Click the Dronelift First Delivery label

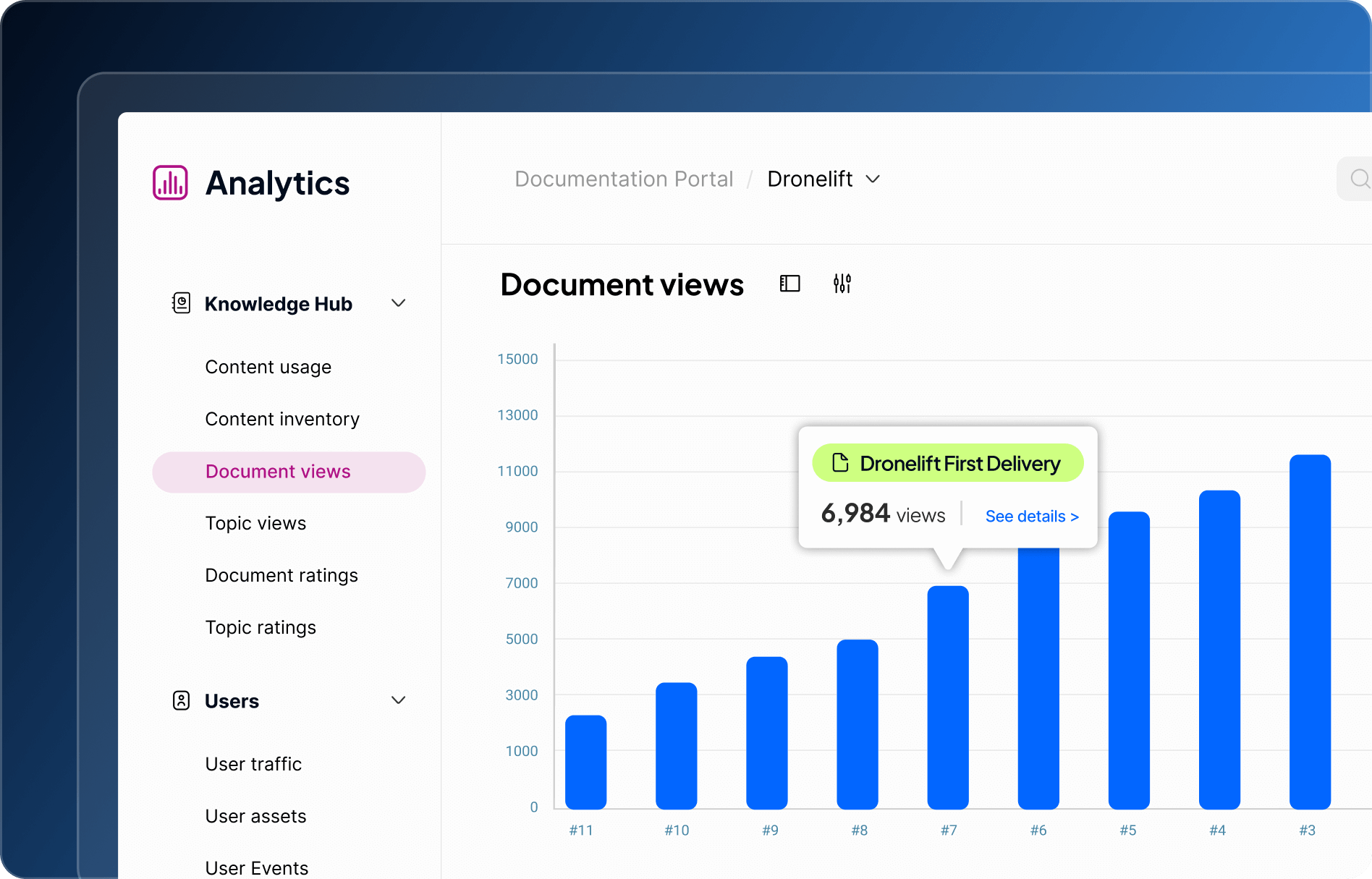(x=960, y=463)
